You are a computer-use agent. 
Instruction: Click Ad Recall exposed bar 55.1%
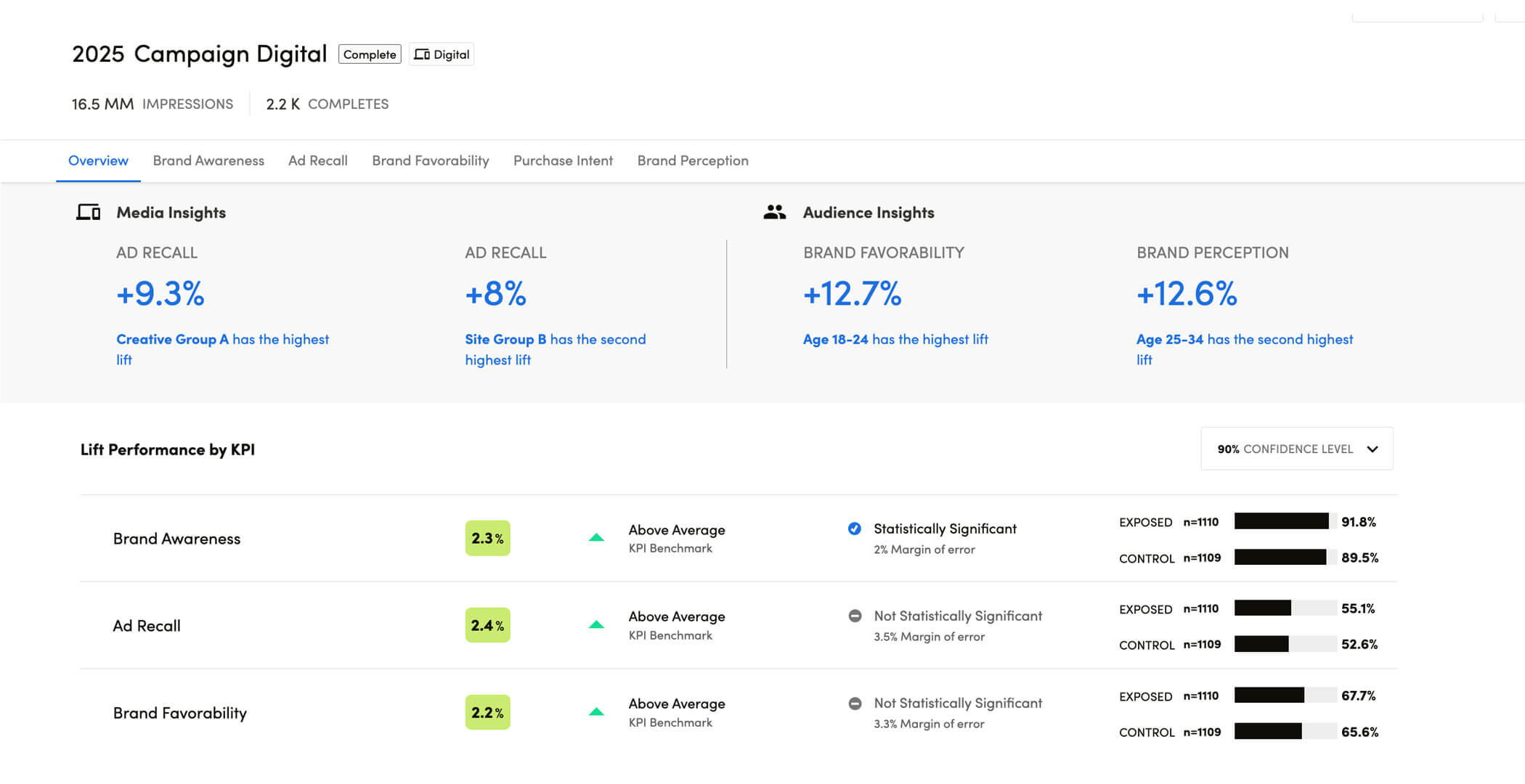[1285, 608]
